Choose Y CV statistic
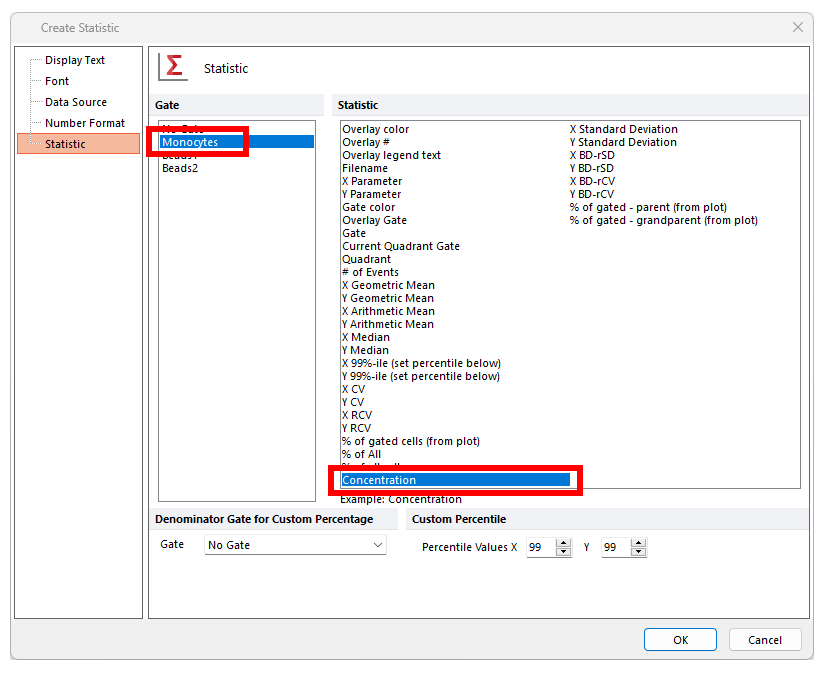The width and height of the screenshot is (829, 674). (x=353, y=402)
